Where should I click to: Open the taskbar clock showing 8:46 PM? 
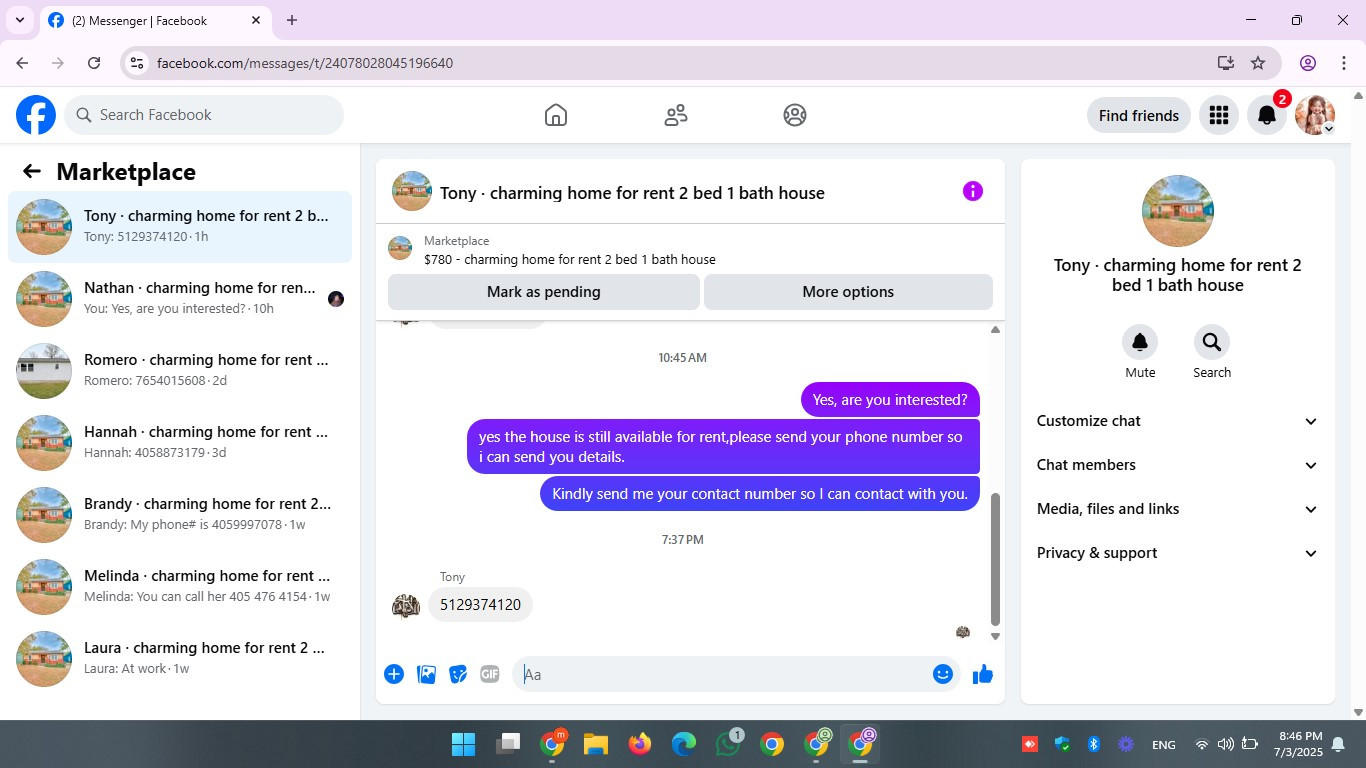coord(1298,744)
